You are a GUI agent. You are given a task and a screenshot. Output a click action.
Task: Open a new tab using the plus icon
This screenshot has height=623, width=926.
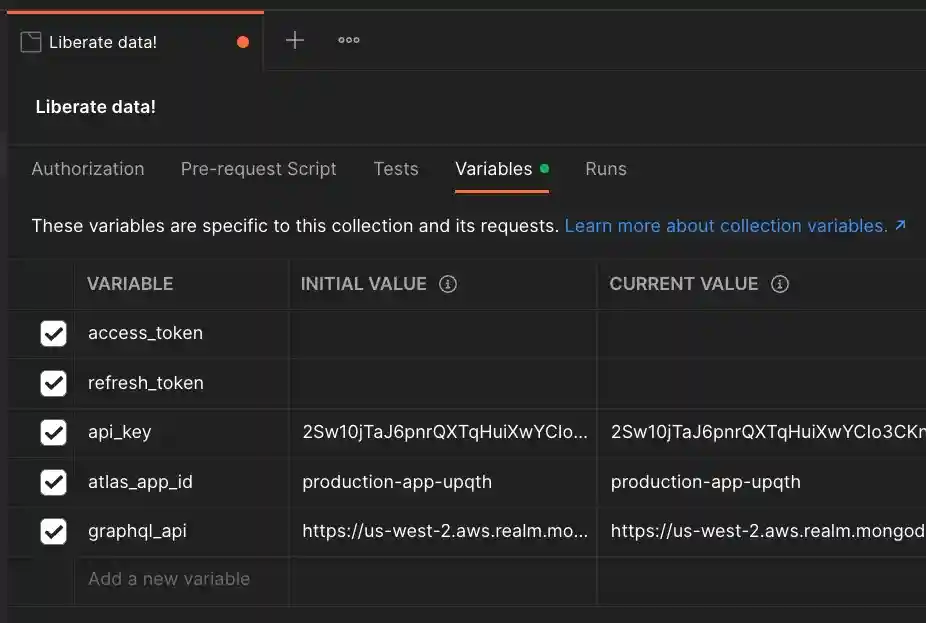tap(294, 40)
